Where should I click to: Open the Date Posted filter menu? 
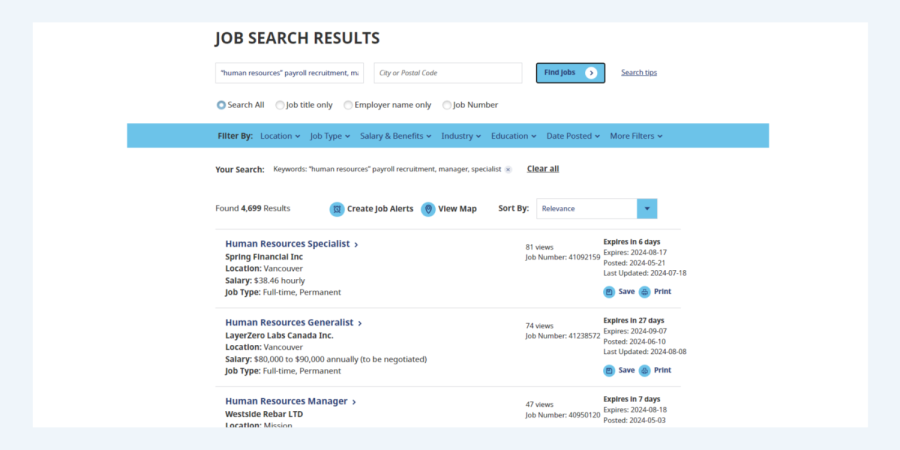tap(573, 136)
